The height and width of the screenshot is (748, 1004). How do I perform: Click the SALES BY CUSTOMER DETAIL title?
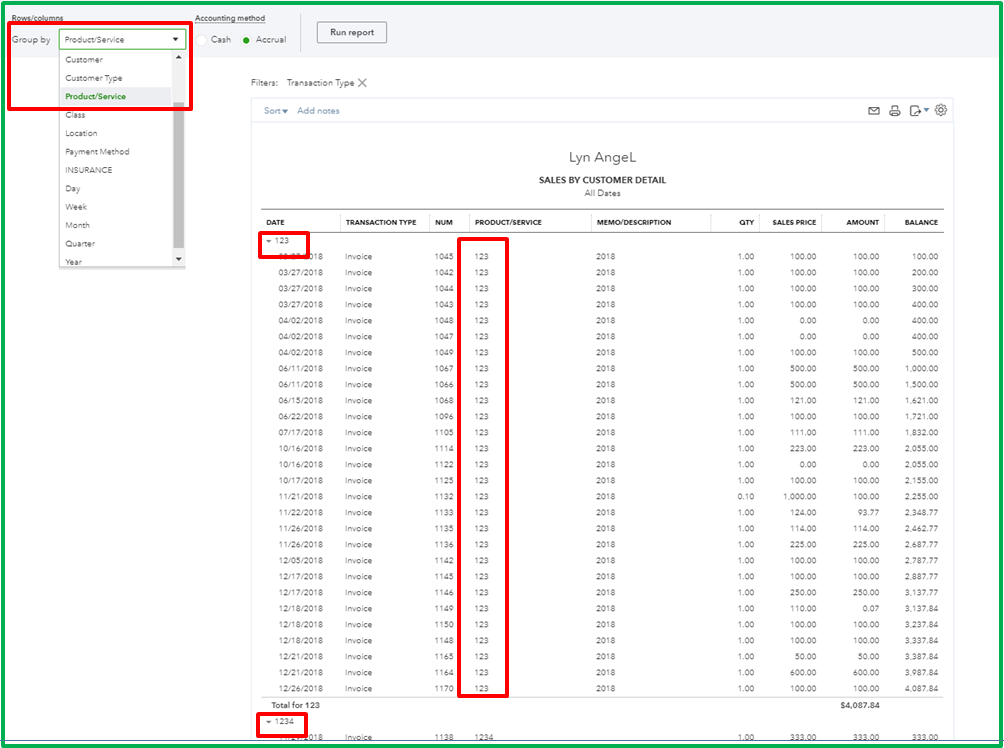(x=602, y=180)
